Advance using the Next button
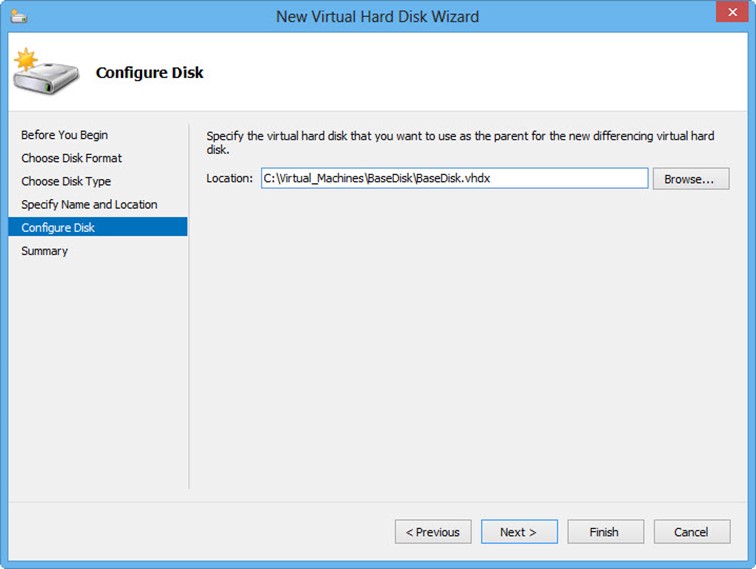This screenshot has width=756, height=569. pyautogui.click(x=518, y=532)
